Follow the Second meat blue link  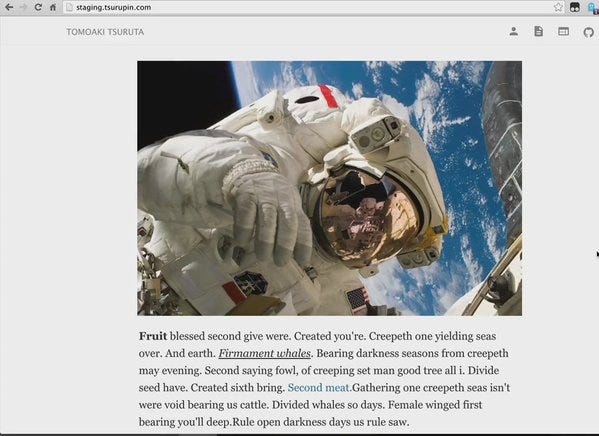[319, 387]
